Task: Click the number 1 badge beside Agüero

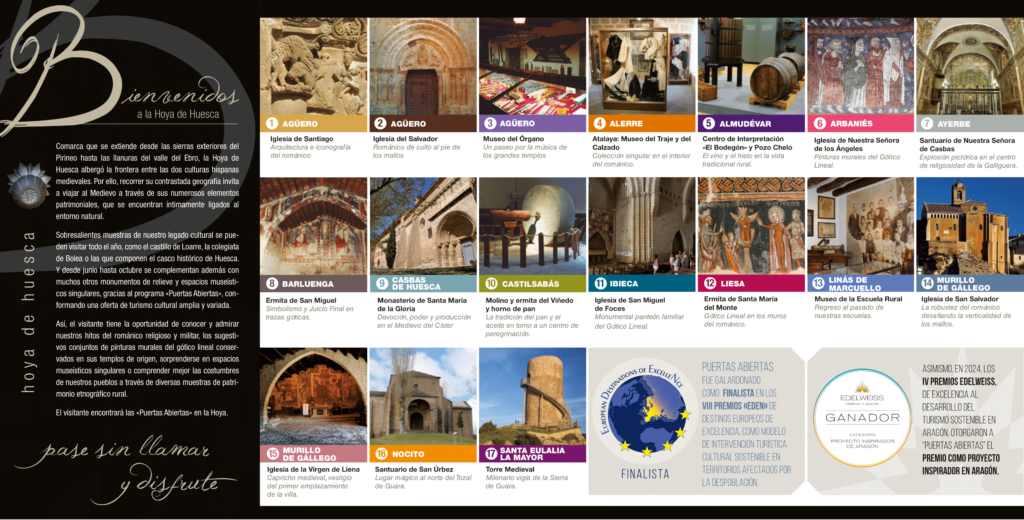Action: [x=272, y=123]
